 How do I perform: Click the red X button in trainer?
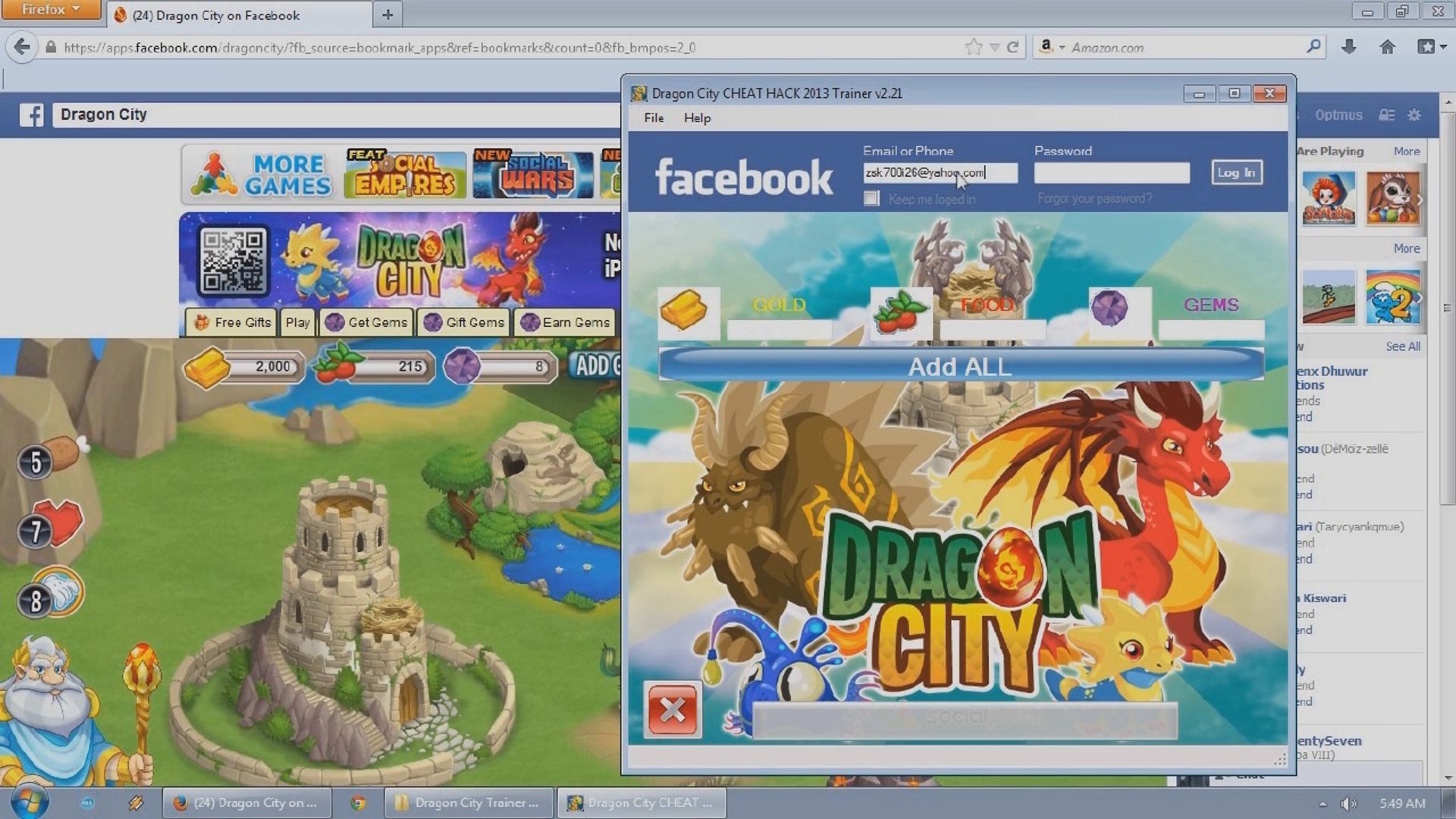672,711
